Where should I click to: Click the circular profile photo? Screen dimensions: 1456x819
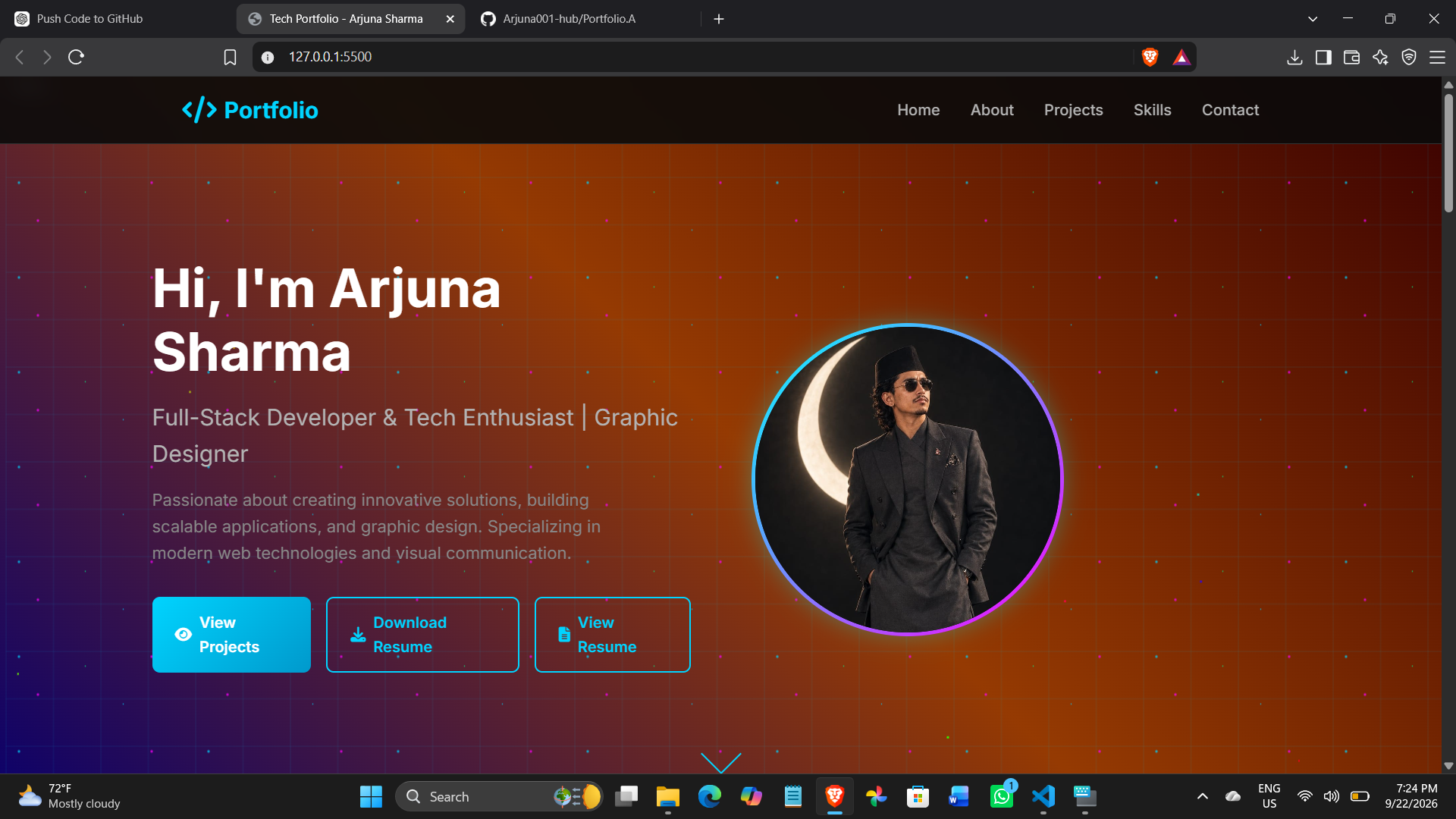coord(908,479)
